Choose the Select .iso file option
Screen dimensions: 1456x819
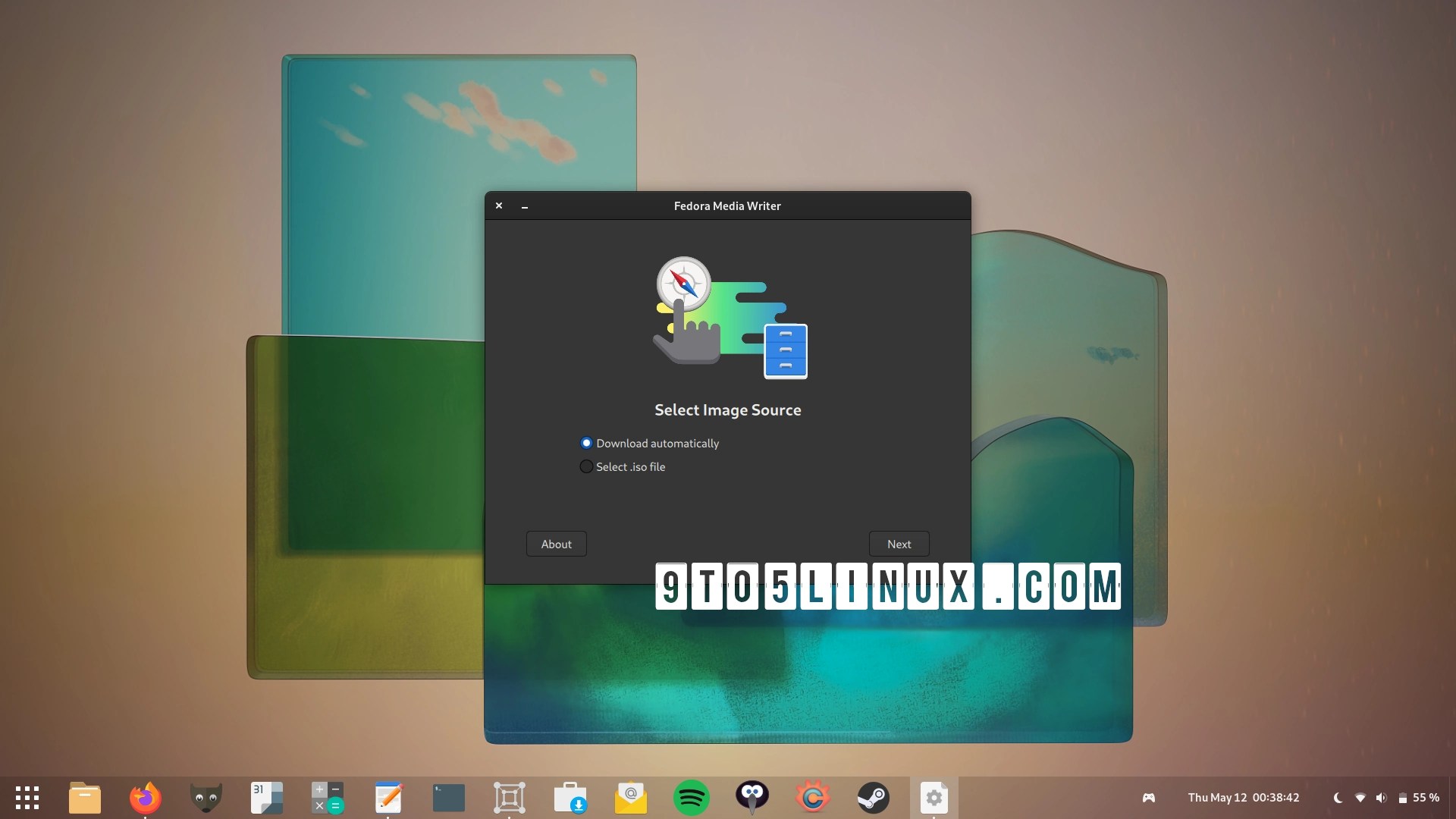pos(586,466)
